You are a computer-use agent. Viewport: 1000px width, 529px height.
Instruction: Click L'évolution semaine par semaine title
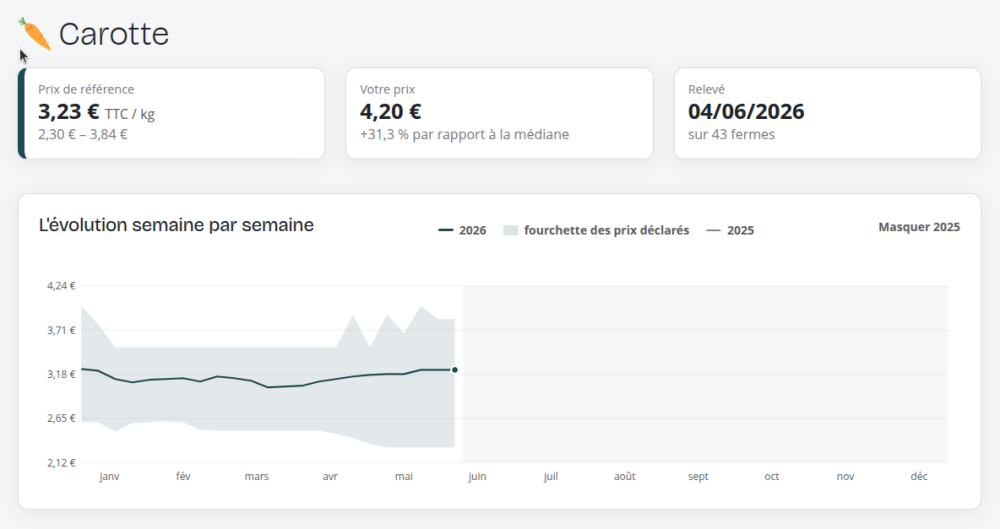pyautogui.click(x=176, y=225)
